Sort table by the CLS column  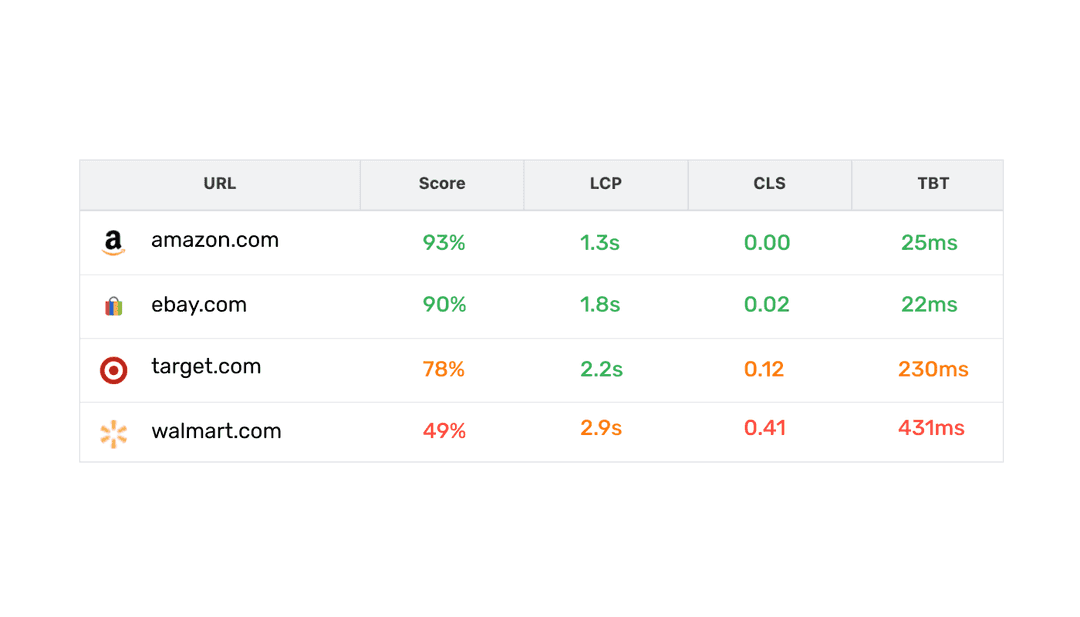[x=769, y=184]
